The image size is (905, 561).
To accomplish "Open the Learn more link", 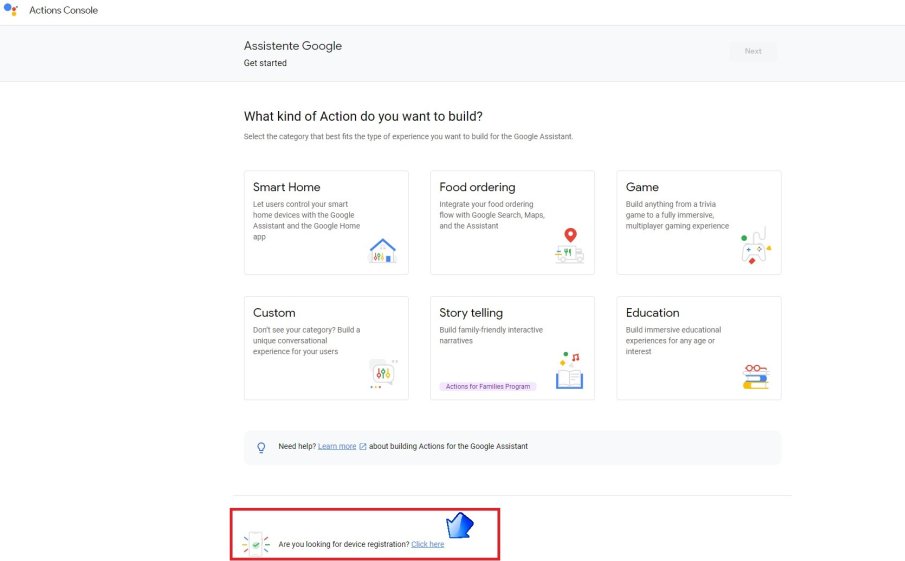I will point(337,446).
